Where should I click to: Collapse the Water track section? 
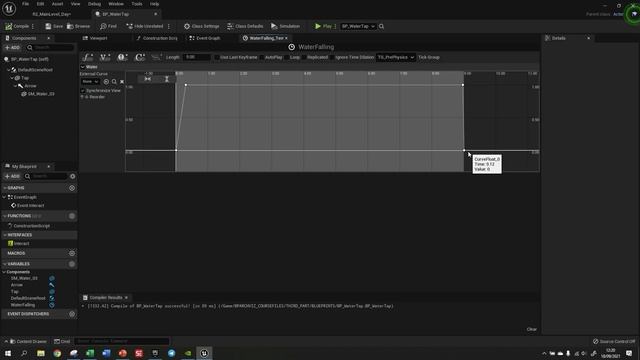(x=83, y=67)
